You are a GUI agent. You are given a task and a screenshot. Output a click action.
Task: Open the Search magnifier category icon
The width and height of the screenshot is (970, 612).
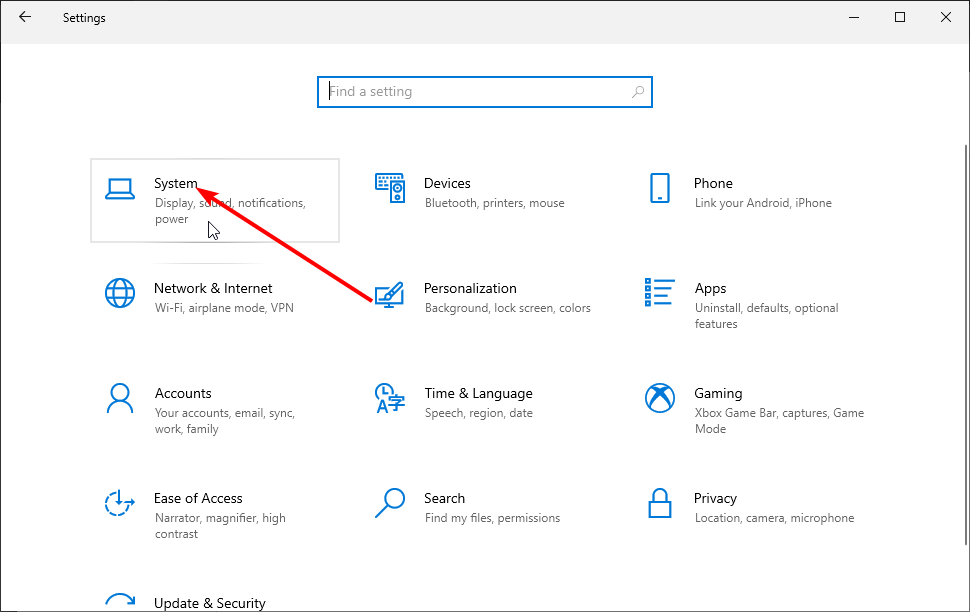click(x=390, y=503)
